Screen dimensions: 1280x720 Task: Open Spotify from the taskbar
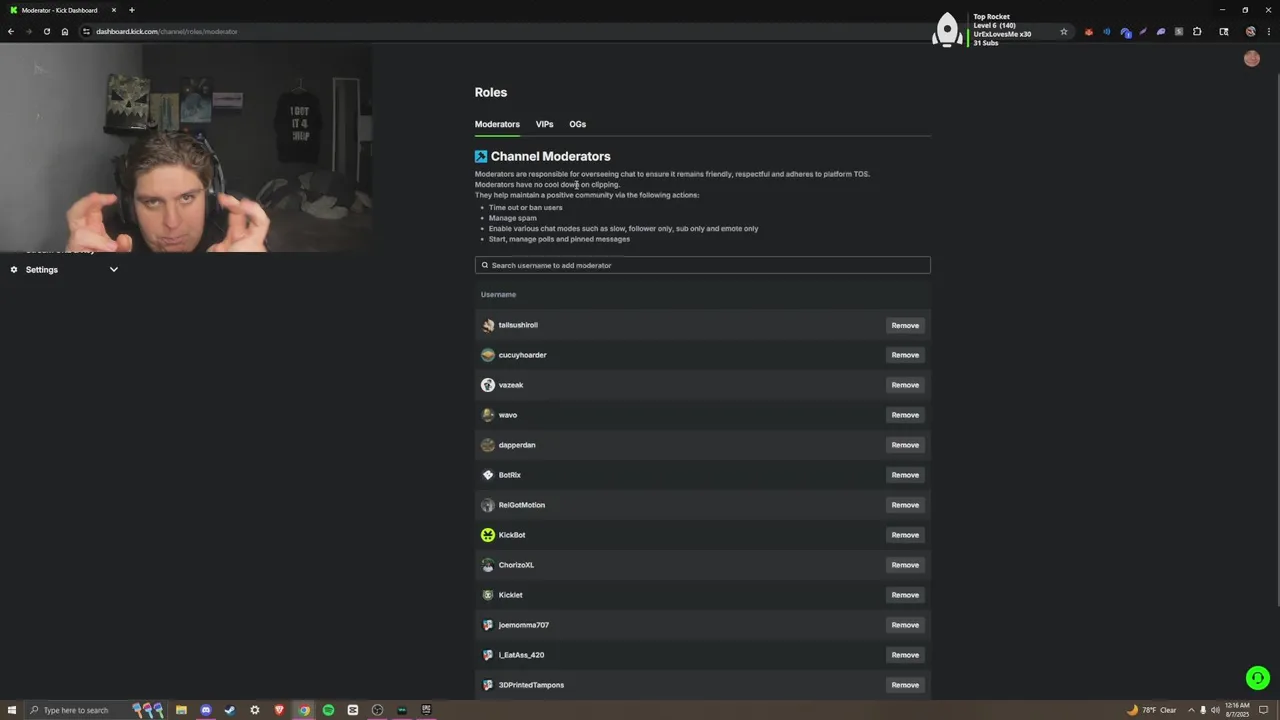pyautogui.click(x=328, y=710)
